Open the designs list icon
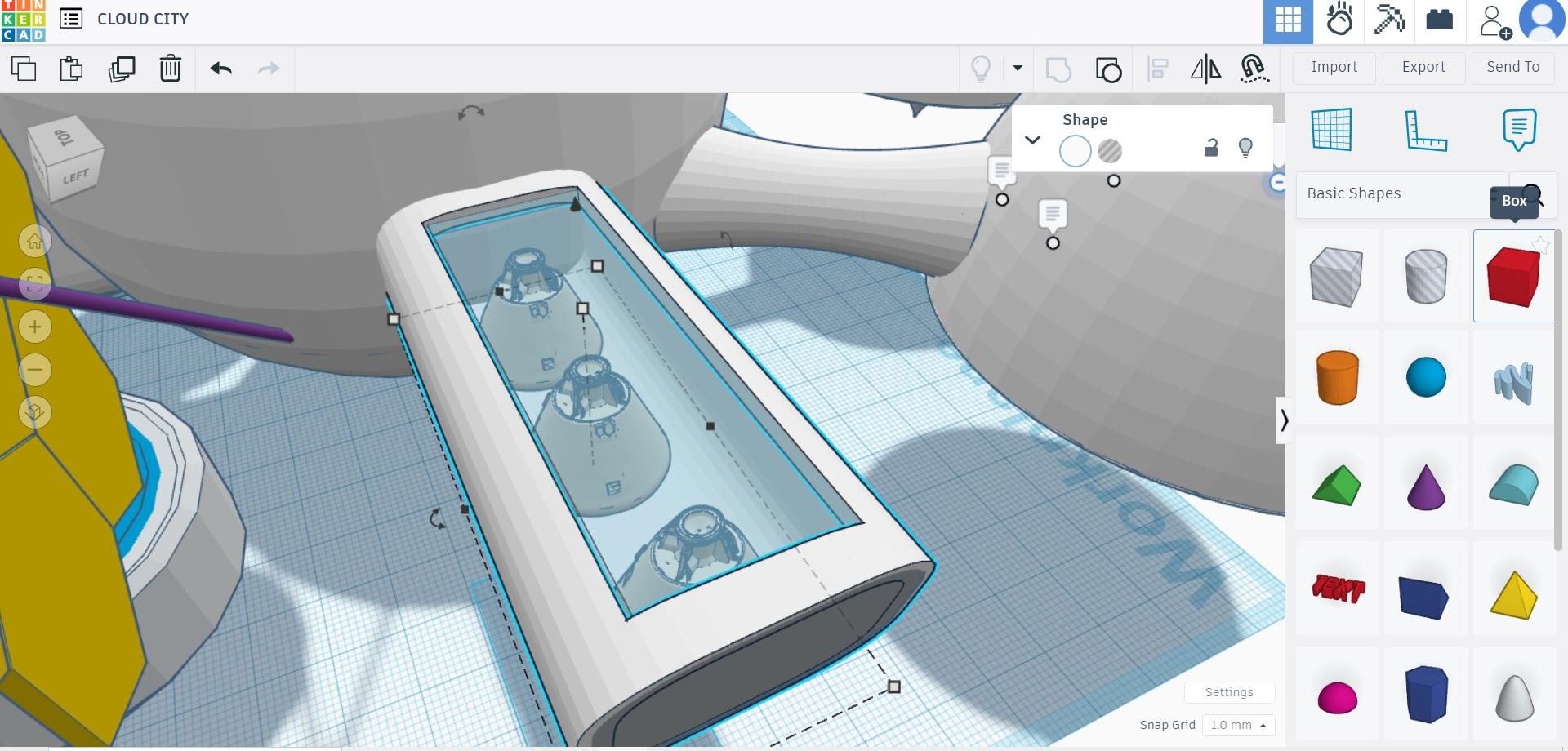Viewport: 1568px width, 751px height. coord(71,19)
